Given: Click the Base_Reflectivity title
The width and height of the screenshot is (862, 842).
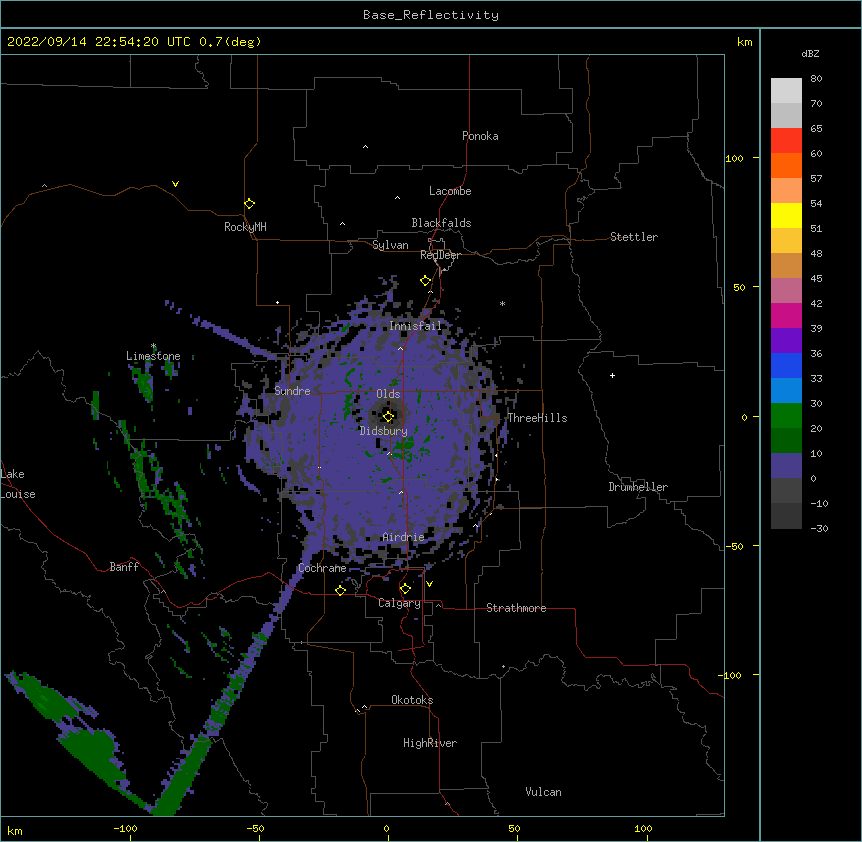Looking at the screenshot, I should tap(431, 15).
